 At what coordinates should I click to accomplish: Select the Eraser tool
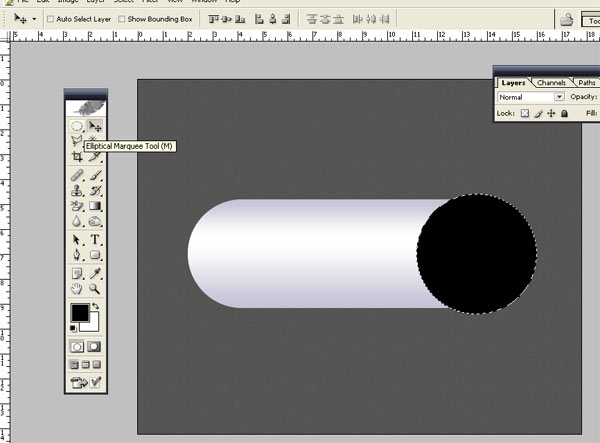tap(77, 206)
